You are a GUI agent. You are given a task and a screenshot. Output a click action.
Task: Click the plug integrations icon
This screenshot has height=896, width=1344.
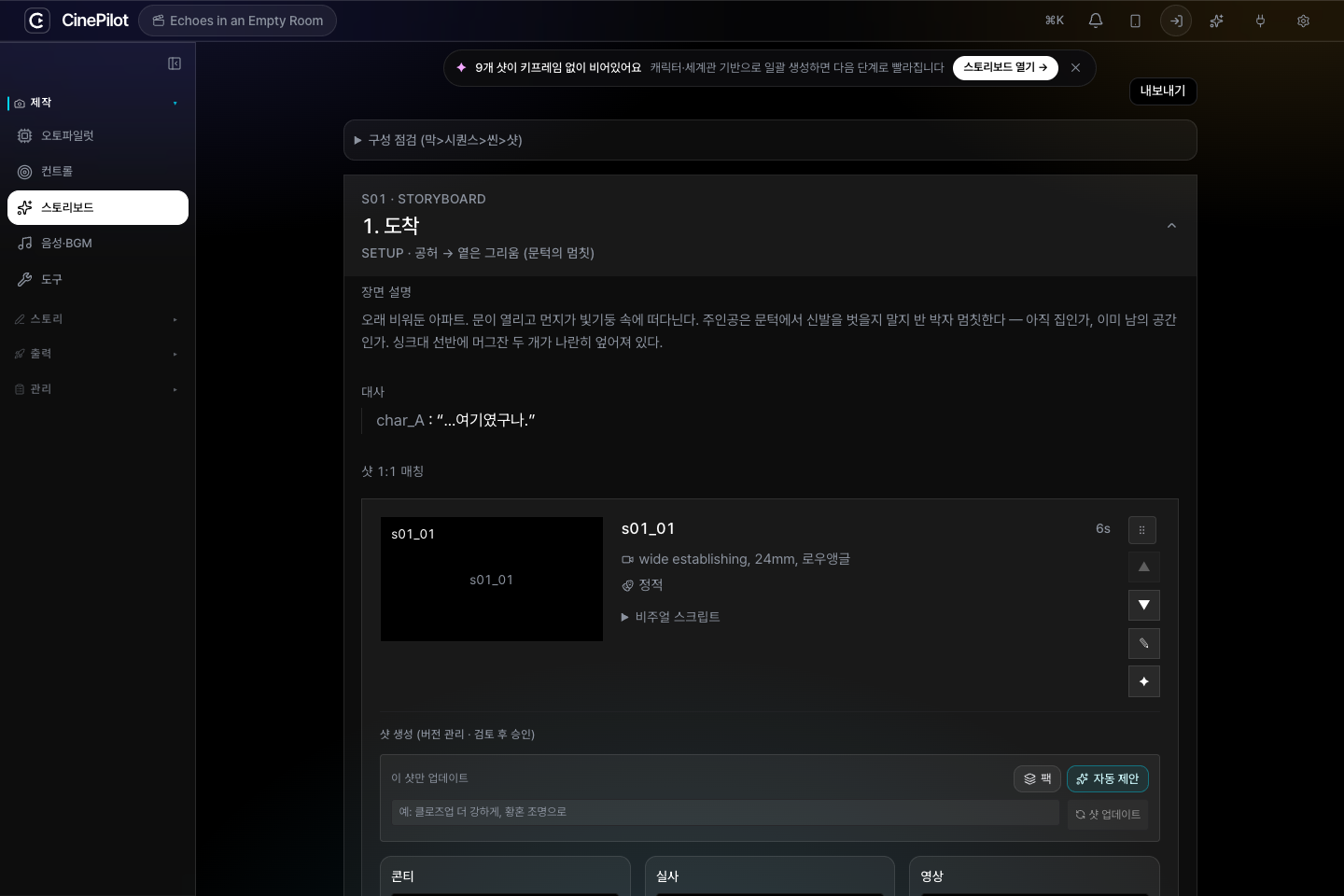click(x=1260, y=21)
